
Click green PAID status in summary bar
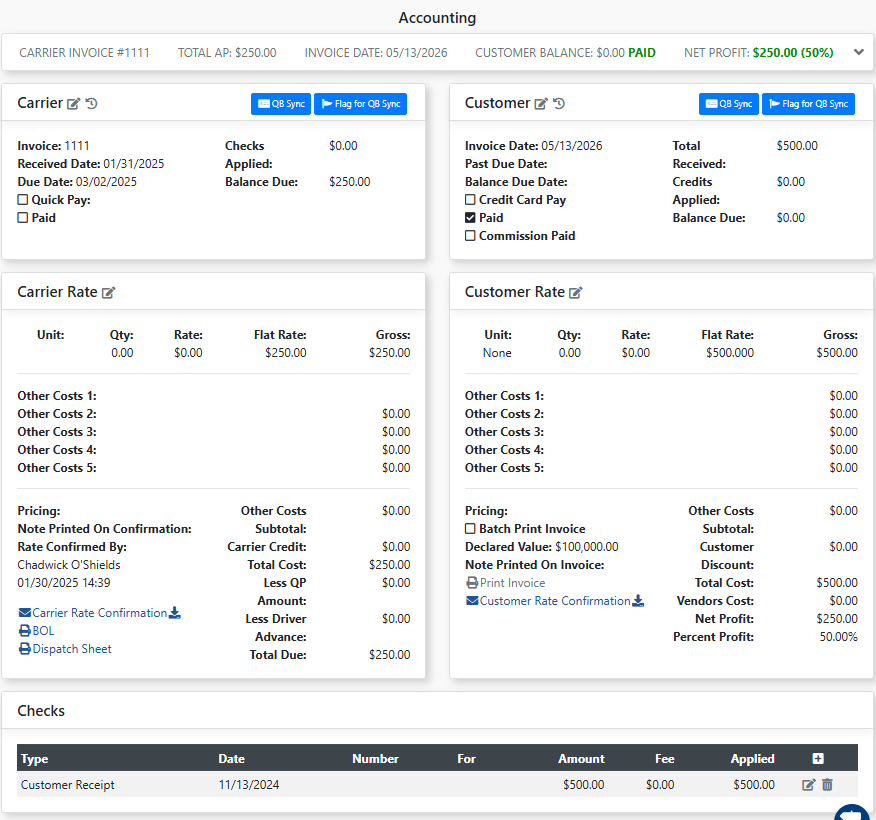[x=642, y=53]
